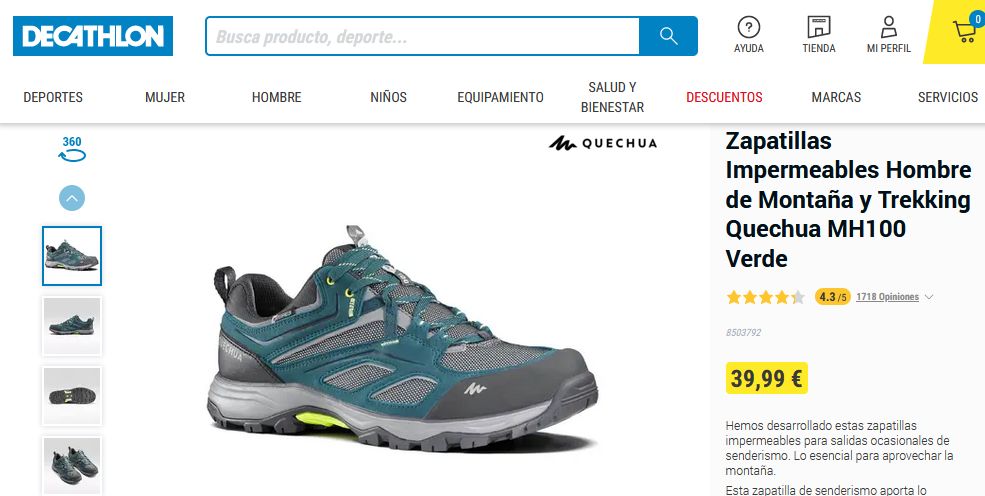The width and height of the screenshot is (985, 496).
Task: Select the pair of shoes thumbnail
Action: [x=72, y=465]
